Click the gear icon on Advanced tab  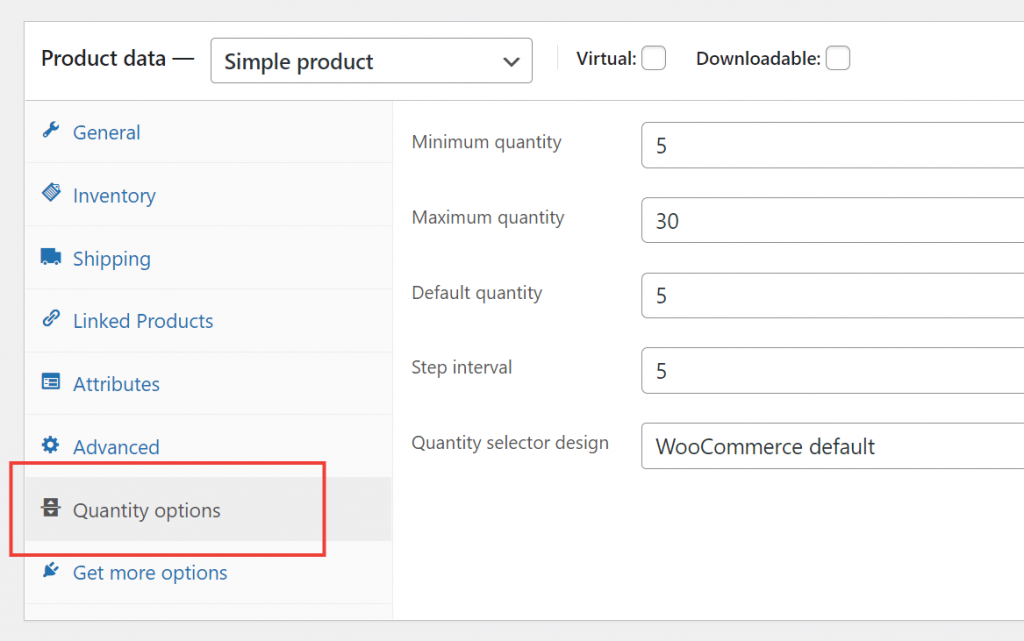pyautogui.click(x=53, y=446)
